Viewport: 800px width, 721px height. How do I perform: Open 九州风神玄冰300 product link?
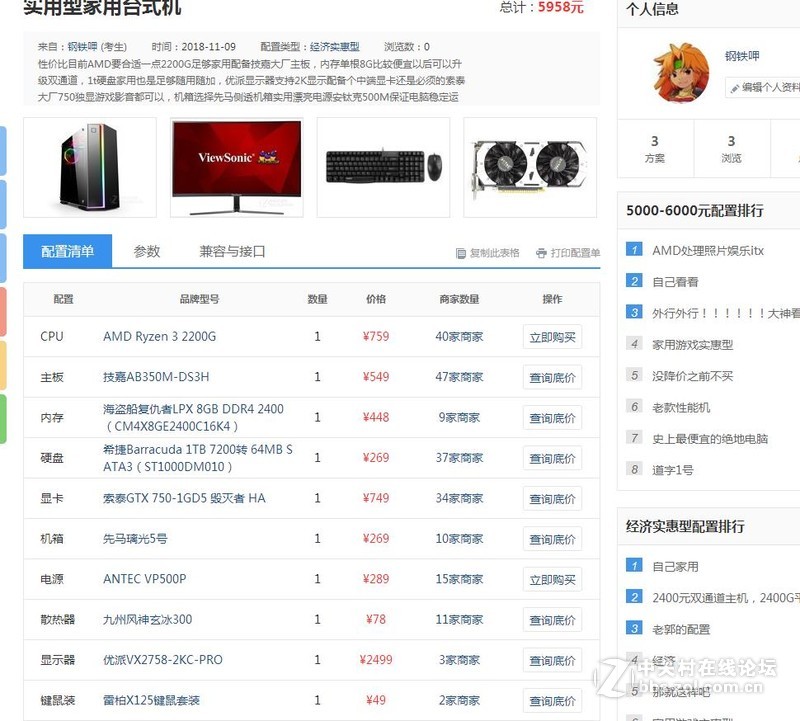tap(147, 619)
